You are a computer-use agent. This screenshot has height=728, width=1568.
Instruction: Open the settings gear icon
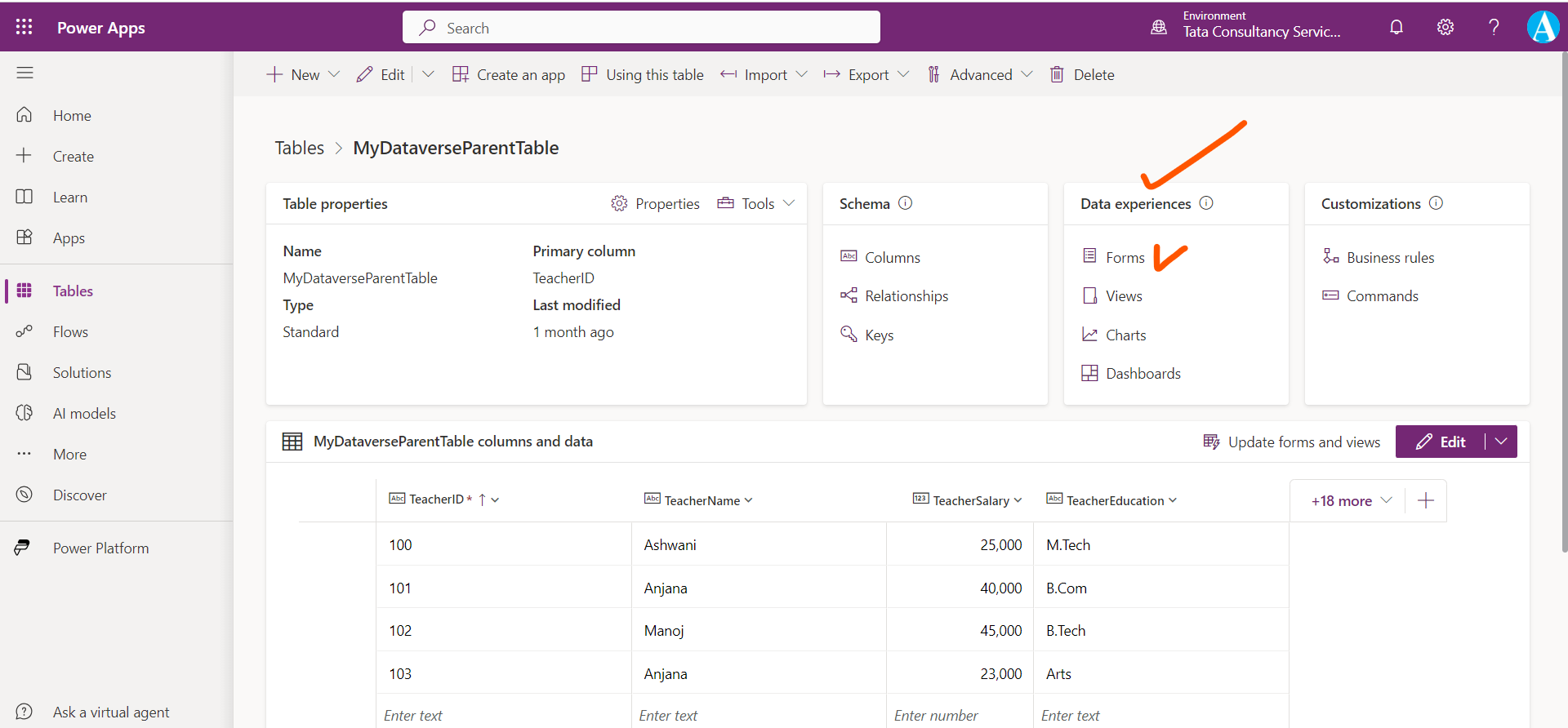tap(1445, 27)
